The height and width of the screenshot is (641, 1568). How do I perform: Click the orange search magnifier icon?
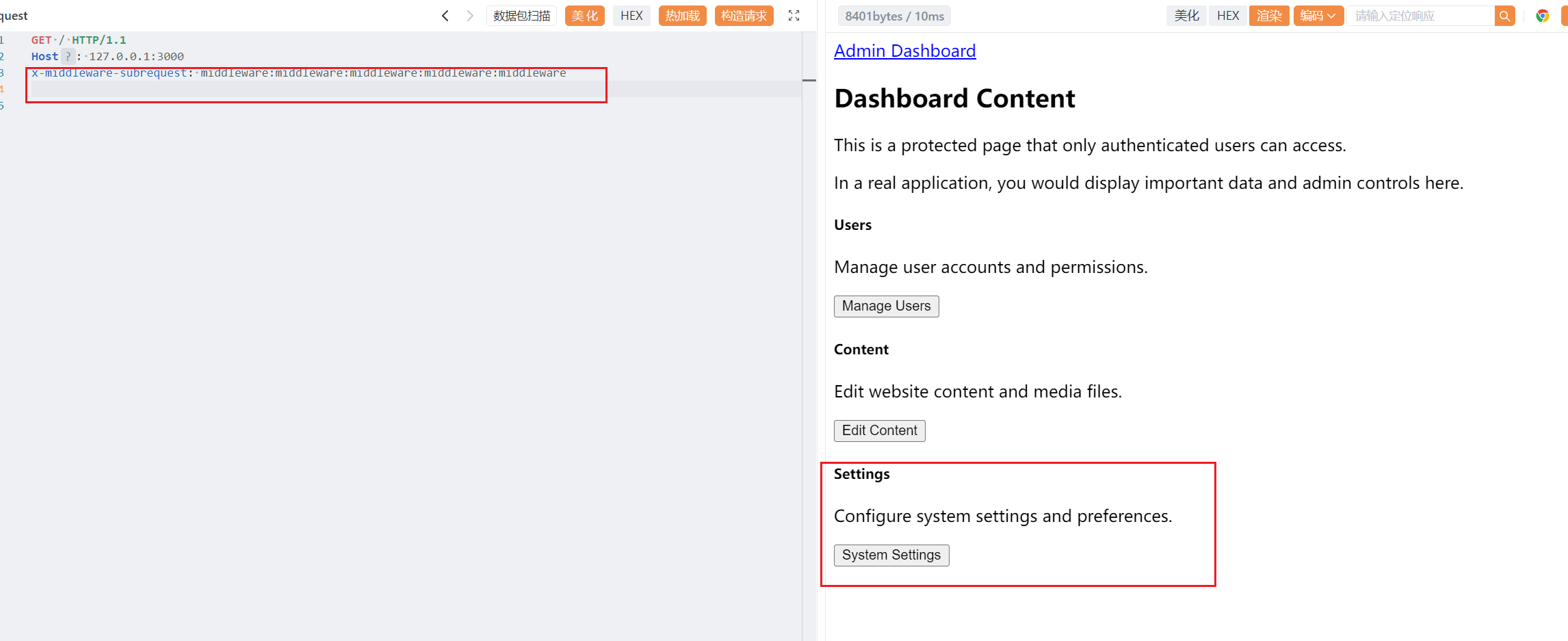pyautogui.click(x=1504, y=16)
